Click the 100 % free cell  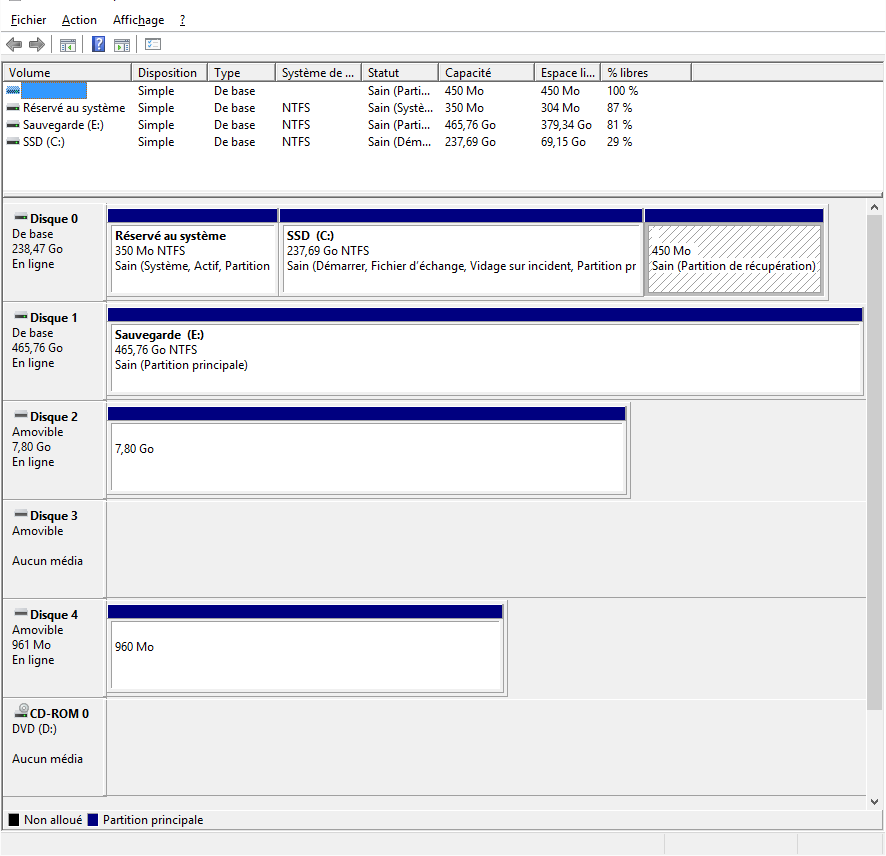click(622, 91)
